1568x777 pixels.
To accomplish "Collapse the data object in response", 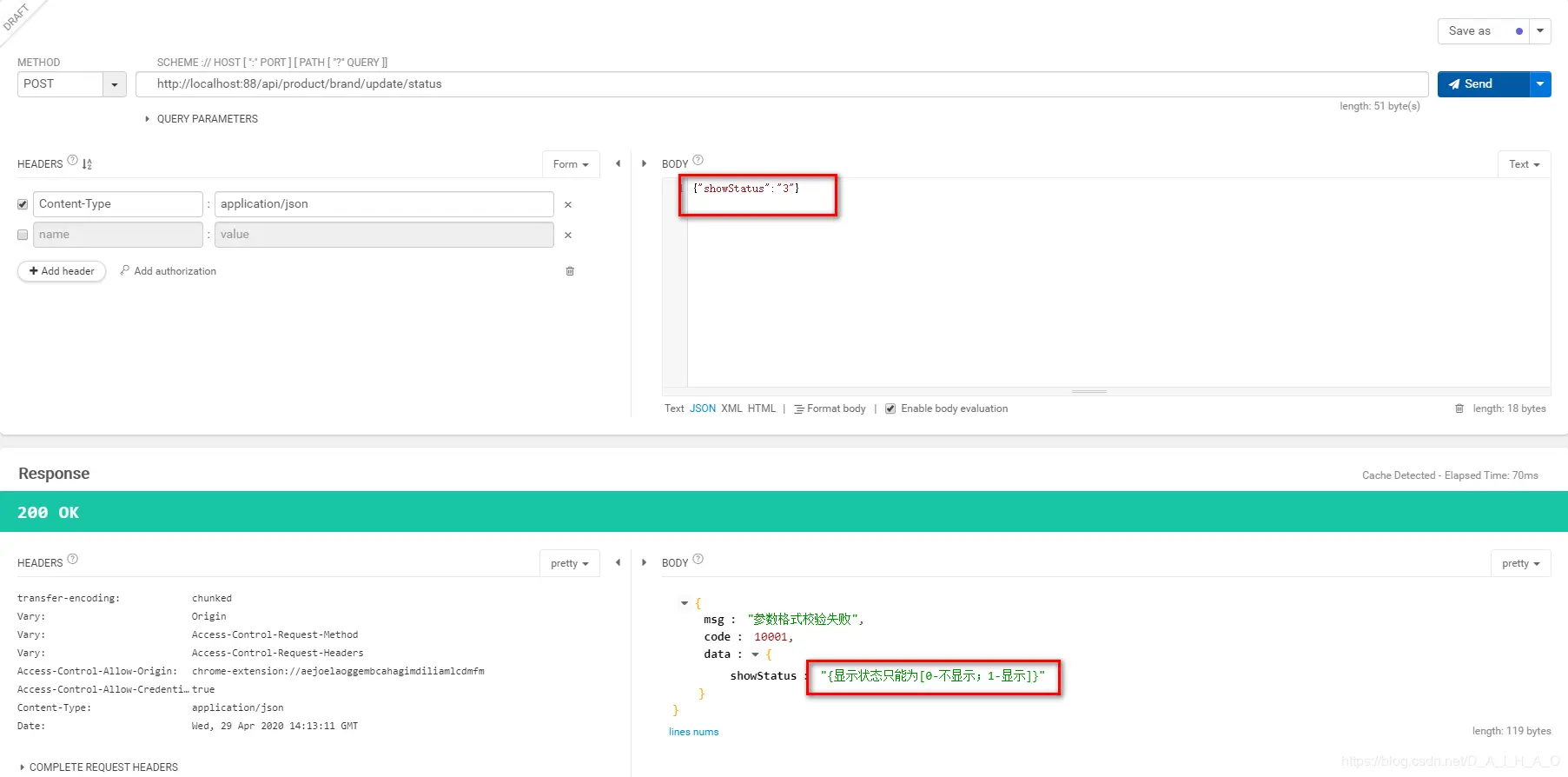I will [x=755, y=654].
